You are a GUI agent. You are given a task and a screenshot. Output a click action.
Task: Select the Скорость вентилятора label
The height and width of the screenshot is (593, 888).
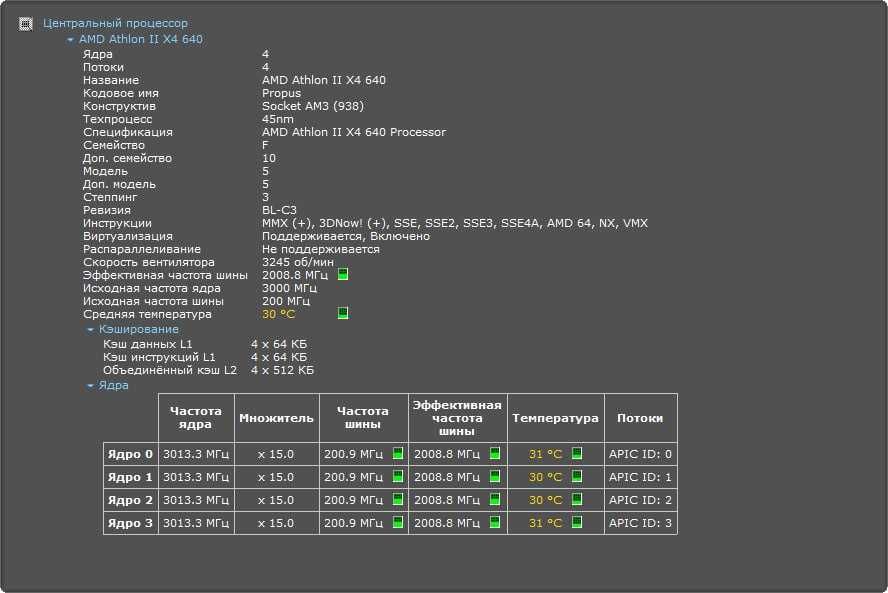[149, 262]
